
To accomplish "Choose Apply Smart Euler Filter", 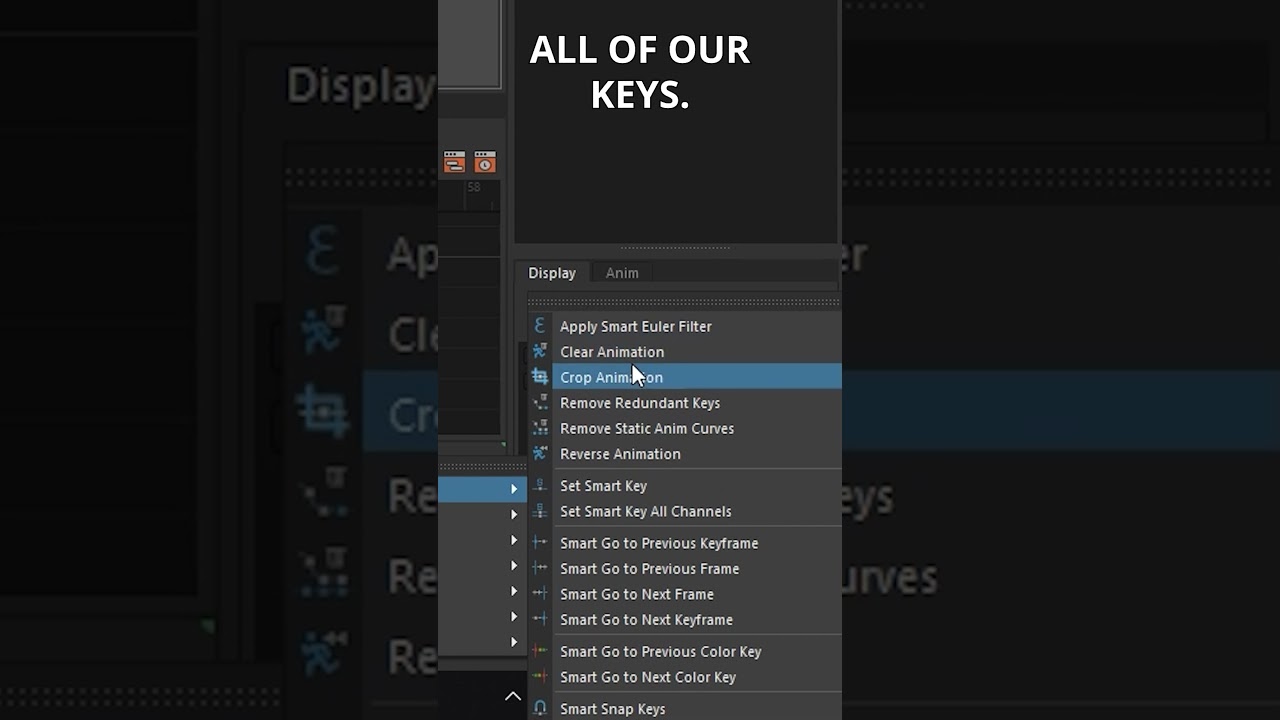I will pyautogui.click(x=685, y=326).
